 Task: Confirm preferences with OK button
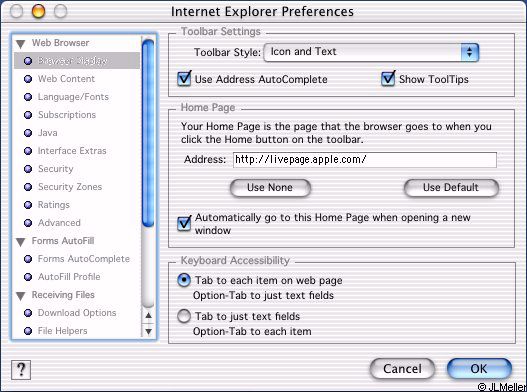[x=479, y=369]
